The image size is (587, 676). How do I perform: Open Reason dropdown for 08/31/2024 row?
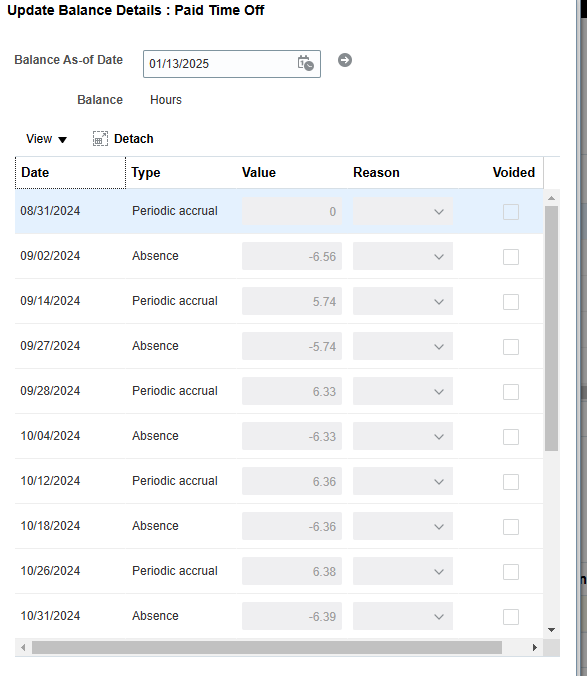click(x=403, y=212)
